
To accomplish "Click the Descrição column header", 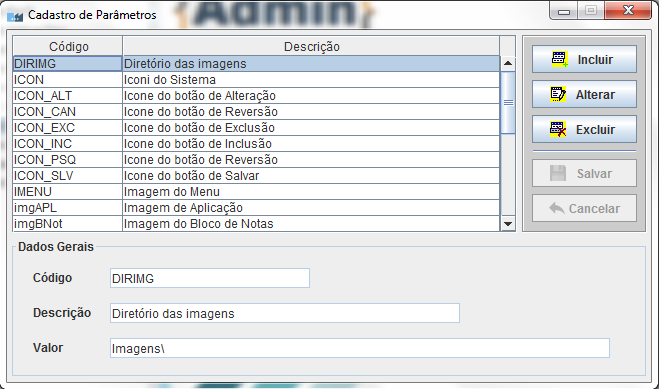I will coord(311,46).
